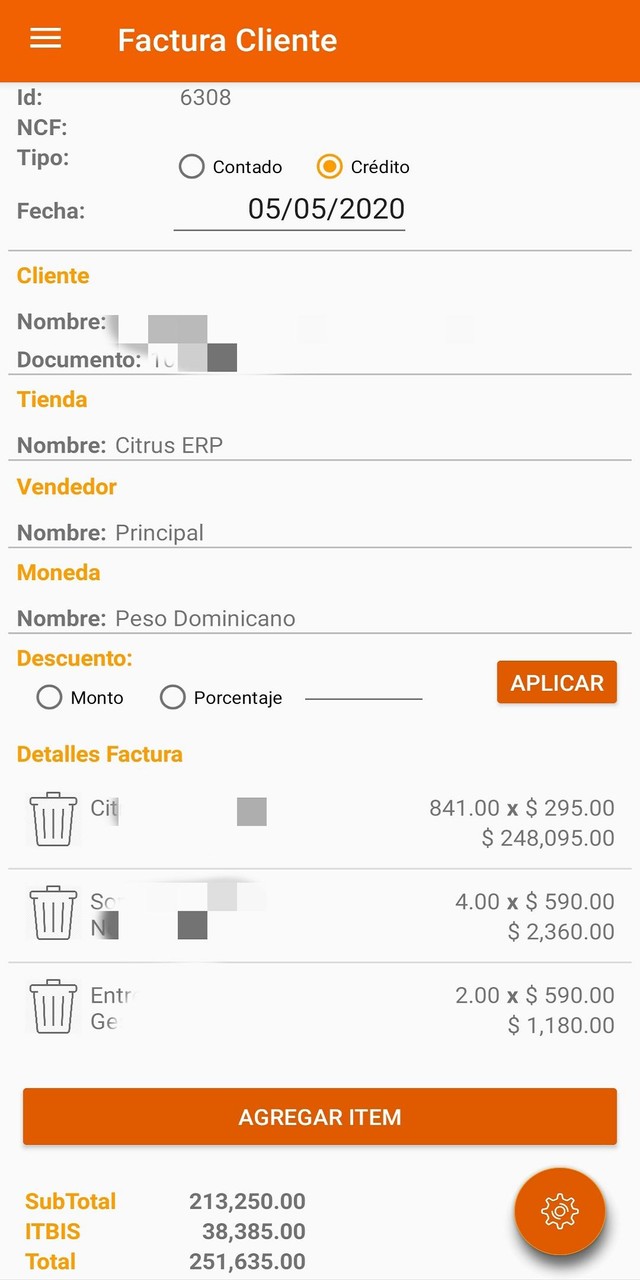The image size is (640, 1280).
Task: Tap the AGREGAR ITEM button
Action: [320, 1117]
